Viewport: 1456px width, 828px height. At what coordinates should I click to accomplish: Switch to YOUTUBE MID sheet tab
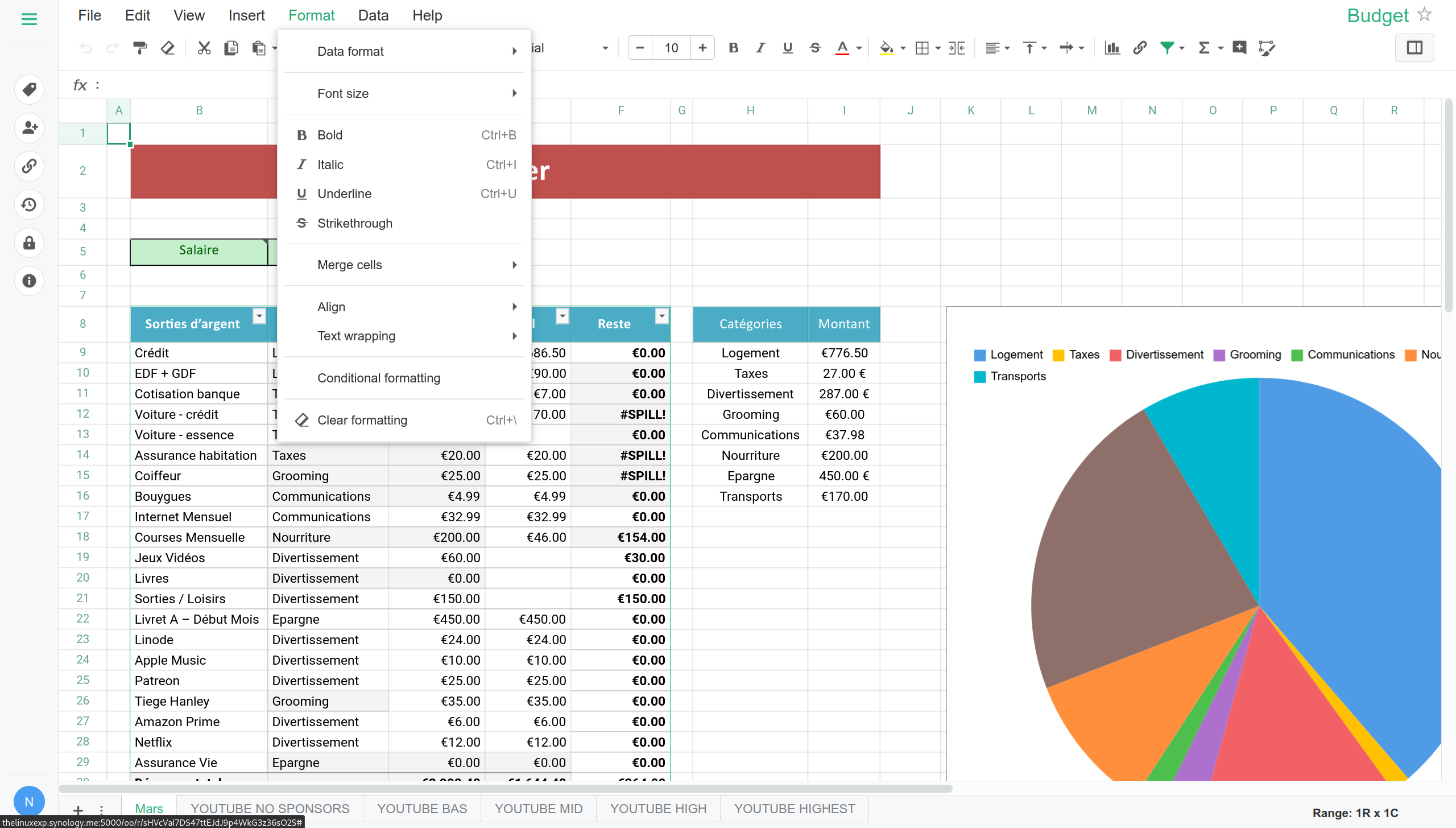coord(539,809)
